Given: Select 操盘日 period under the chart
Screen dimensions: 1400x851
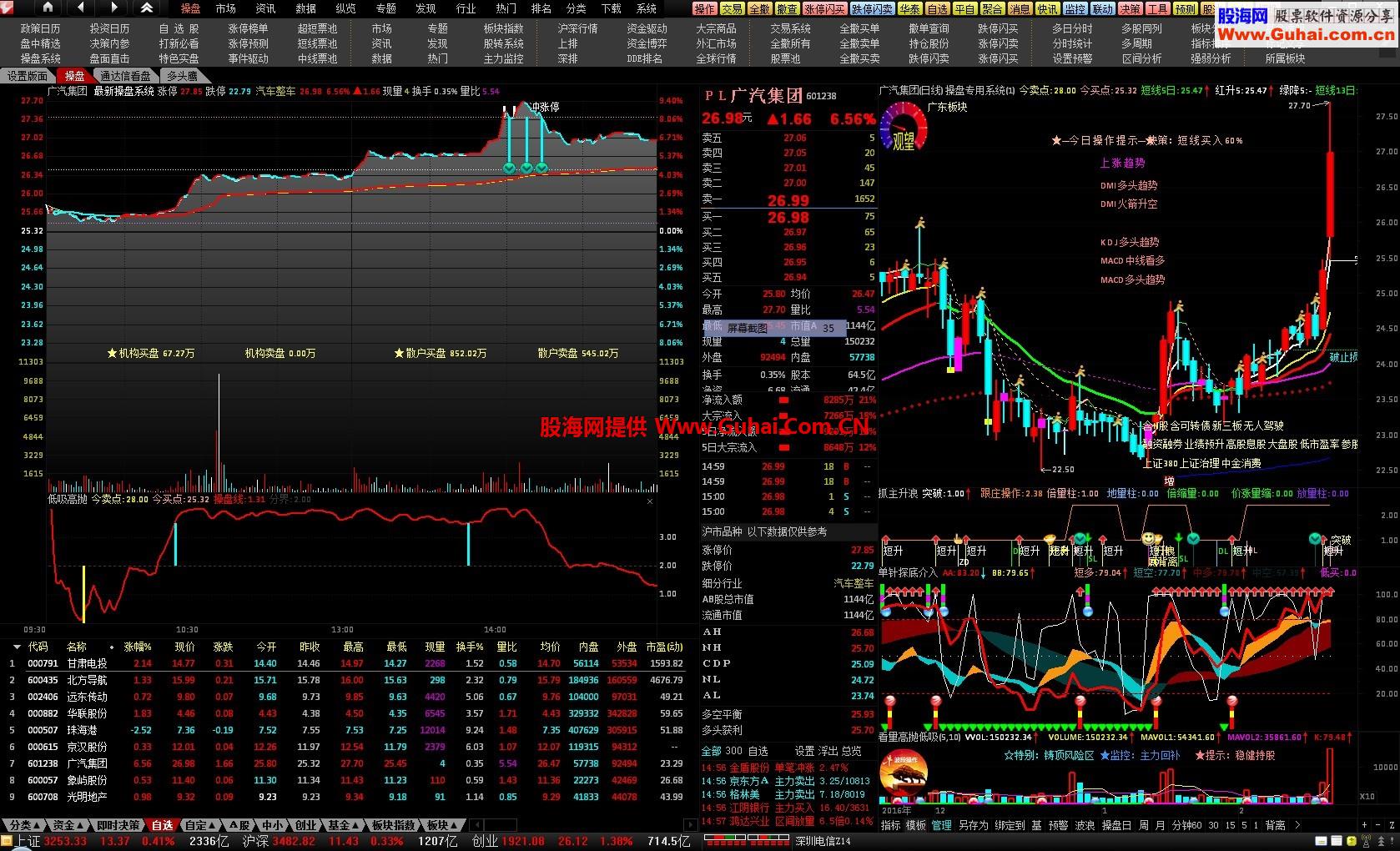Looking at the screenshot, I should pyautogui.click(x=1116, y=825).
